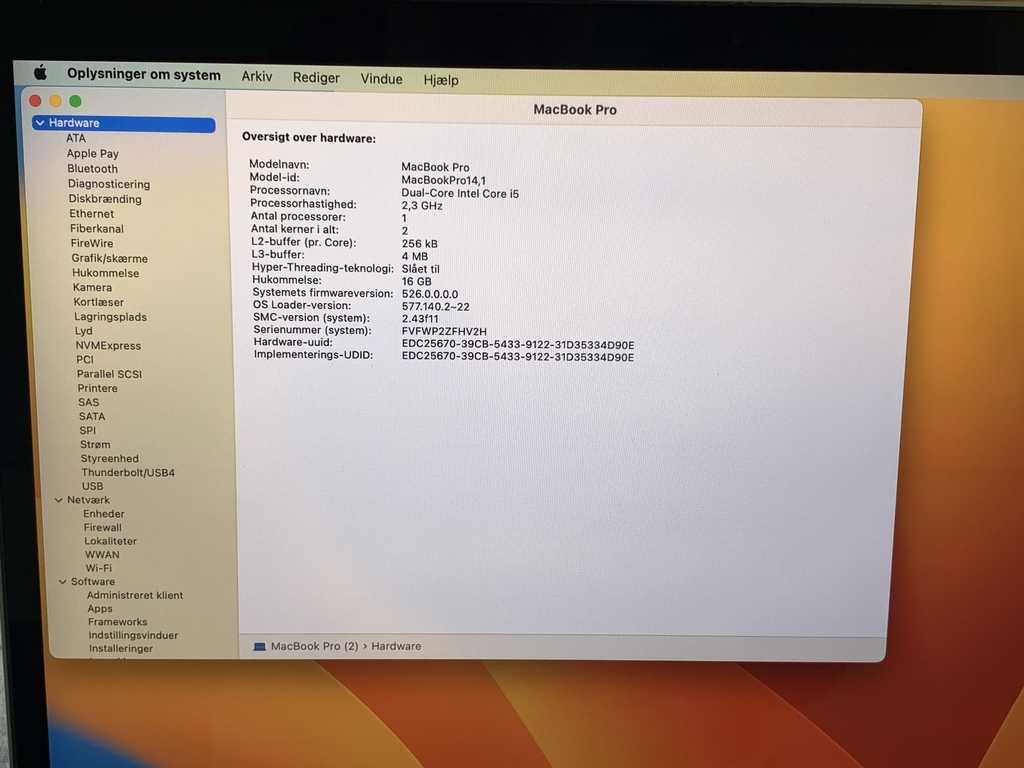Select Thunderbolt/USB4 in the sidebar
This screenshot has height=768, width=1024.
(x=128, y=472)
